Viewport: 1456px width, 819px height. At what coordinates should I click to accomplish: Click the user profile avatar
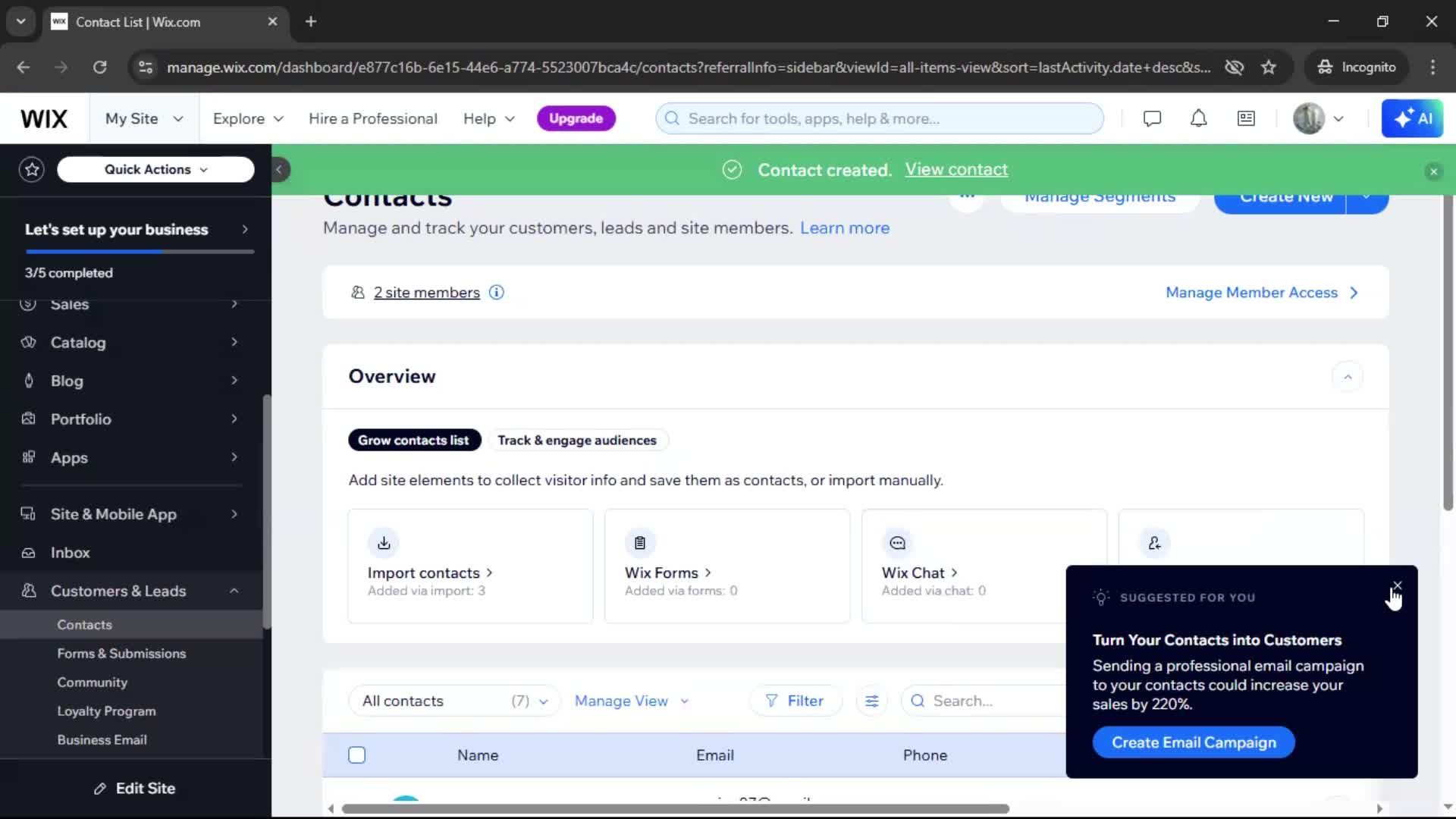point(1308,119)
